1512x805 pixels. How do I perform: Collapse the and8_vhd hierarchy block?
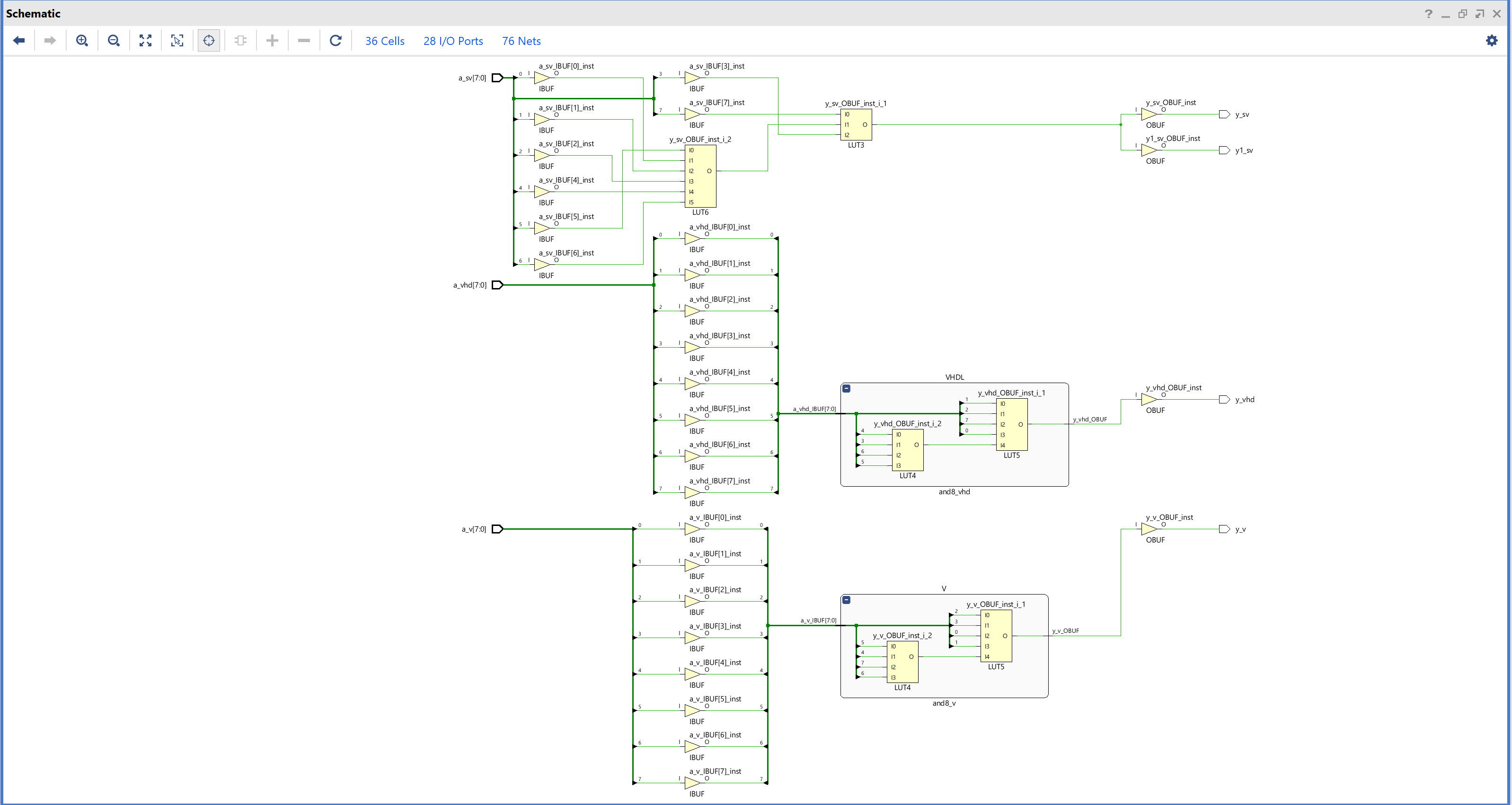(x=847, y=388)
